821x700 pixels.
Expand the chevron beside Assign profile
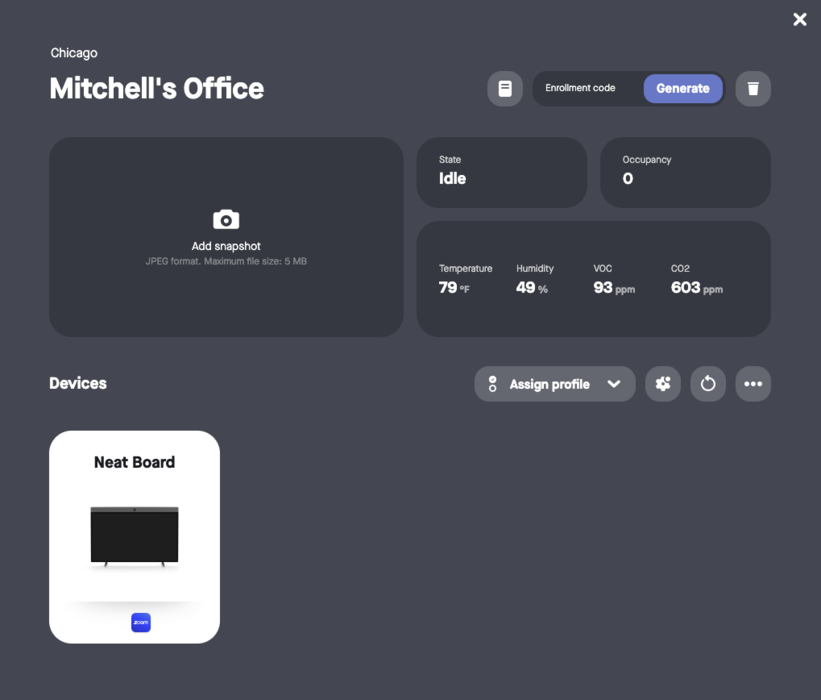click(614, 384)
